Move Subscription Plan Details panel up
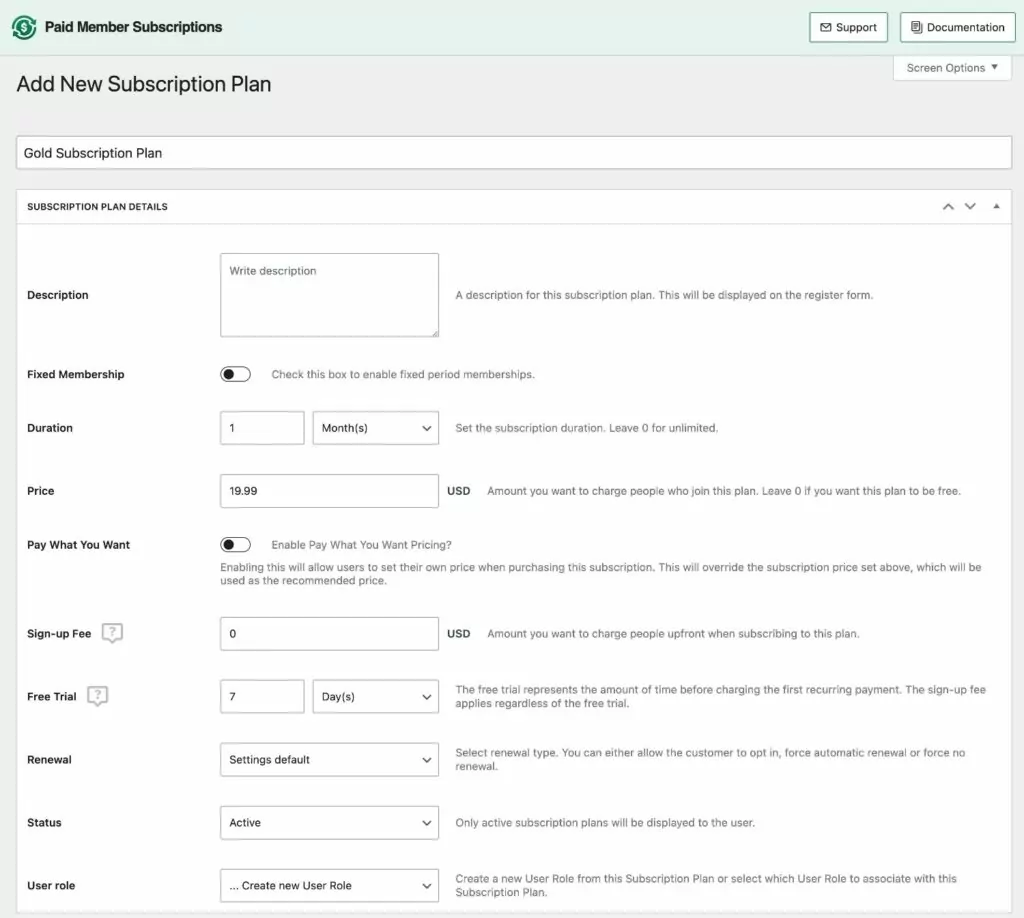1024x918 pixels. (948, 206)
